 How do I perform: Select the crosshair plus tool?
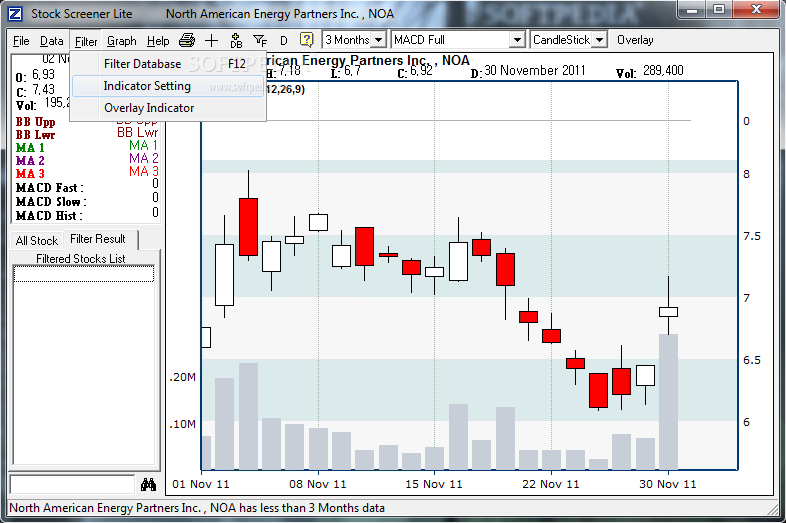(212, 41)
